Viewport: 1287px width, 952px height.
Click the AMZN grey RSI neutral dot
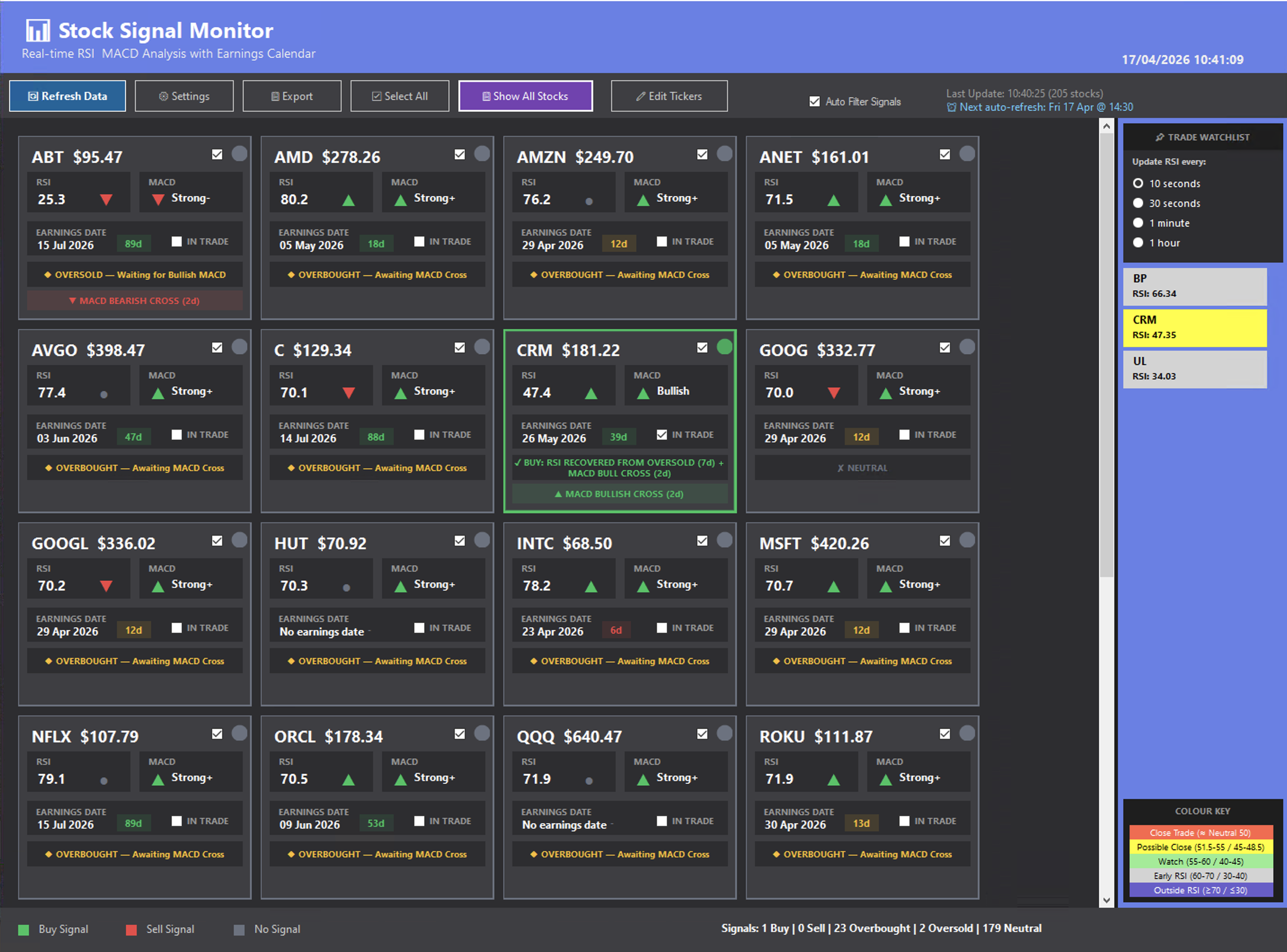pyautogui.click(x=589, y=201)
